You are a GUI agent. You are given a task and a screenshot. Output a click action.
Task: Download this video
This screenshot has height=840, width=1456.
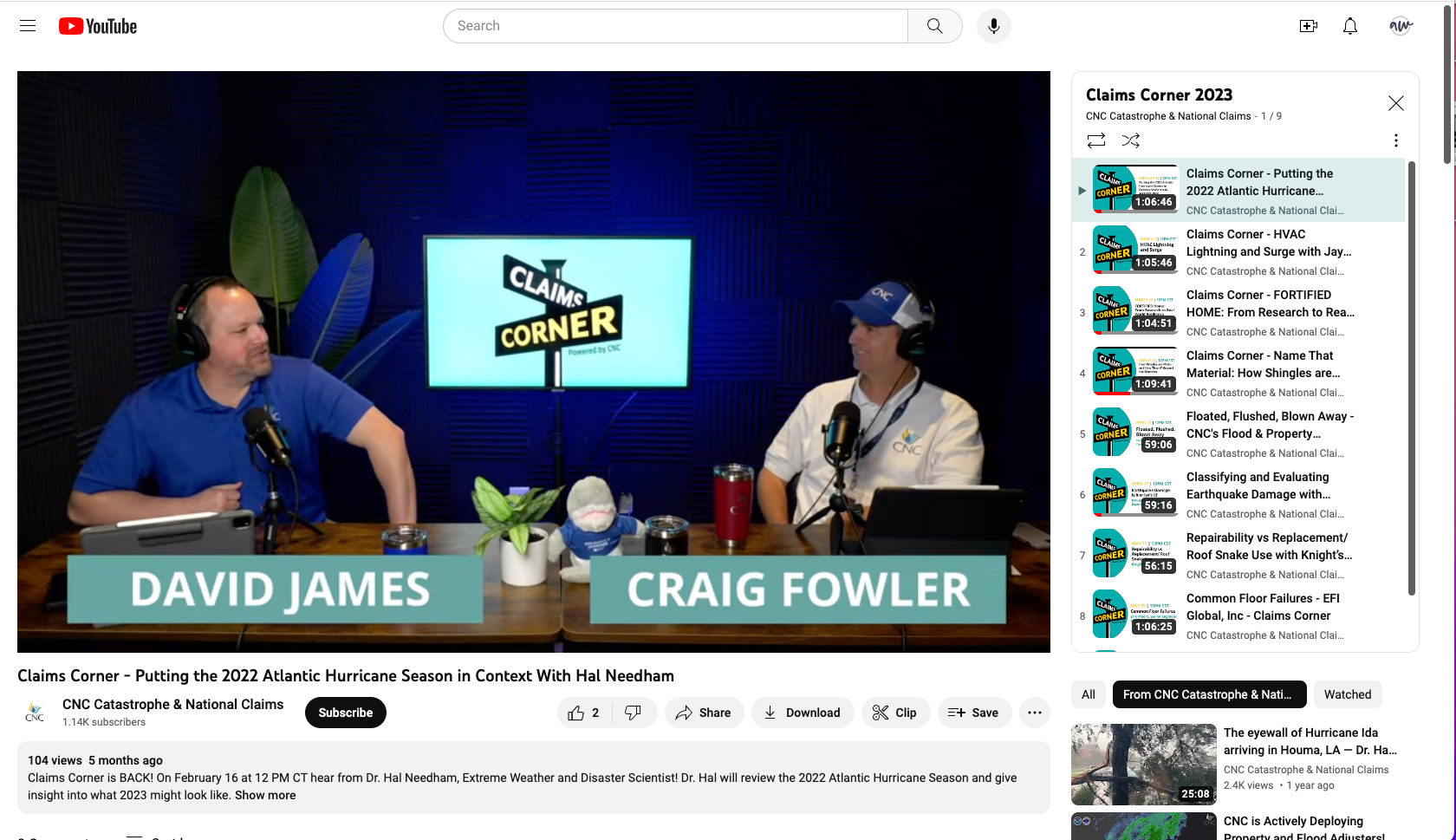[803, 713]
